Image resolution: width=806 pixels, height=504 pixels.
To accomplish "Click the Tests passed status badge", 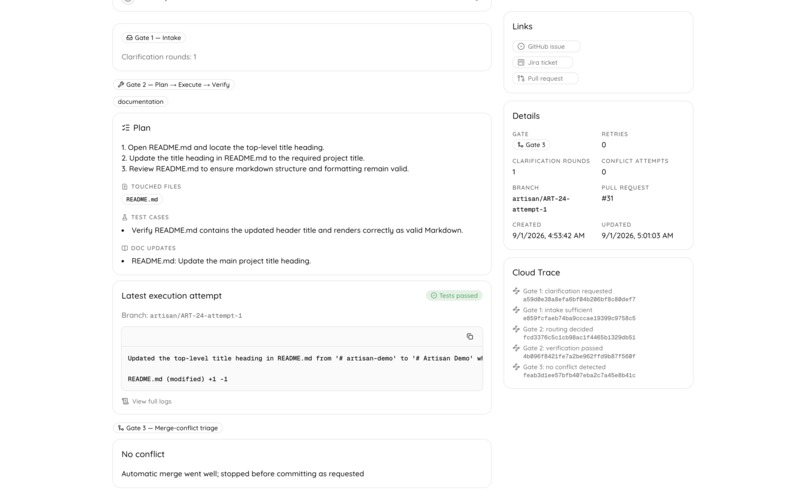I will click(x=454, y=295).
